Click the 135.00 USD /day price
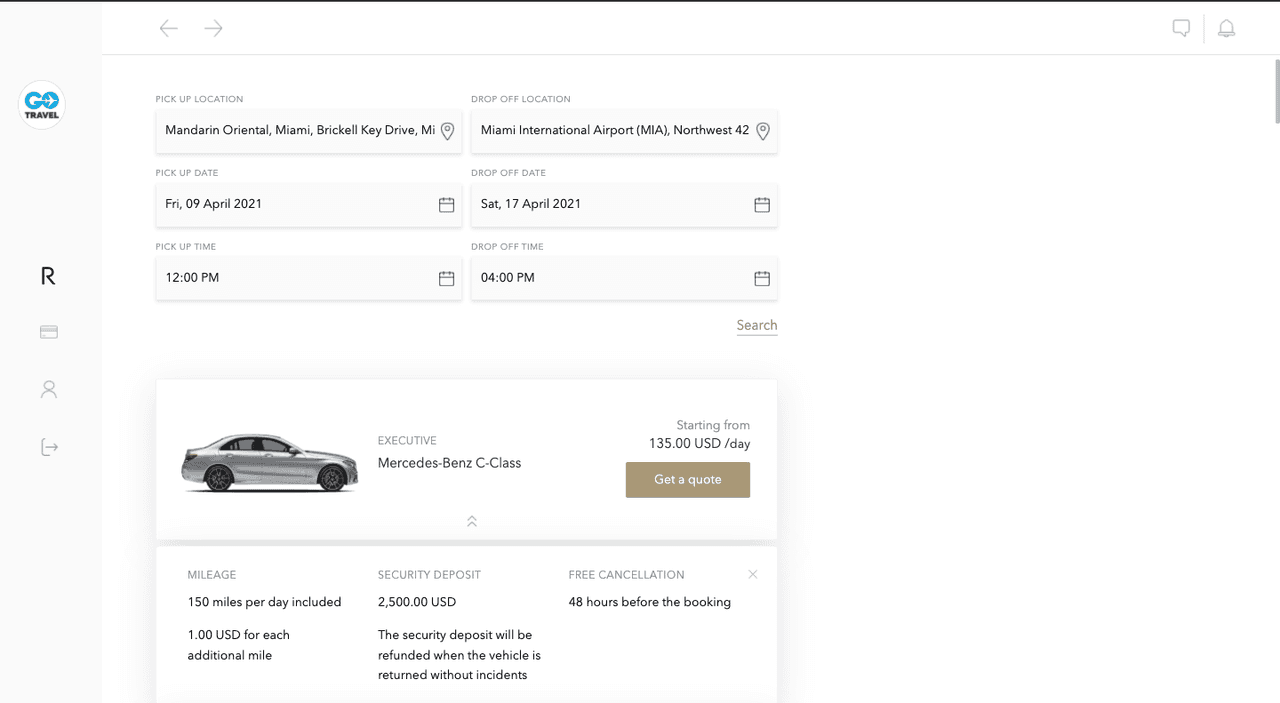The width and height of the screenshot is (1280, 703). pyautogui.click(x=699, y=444)
